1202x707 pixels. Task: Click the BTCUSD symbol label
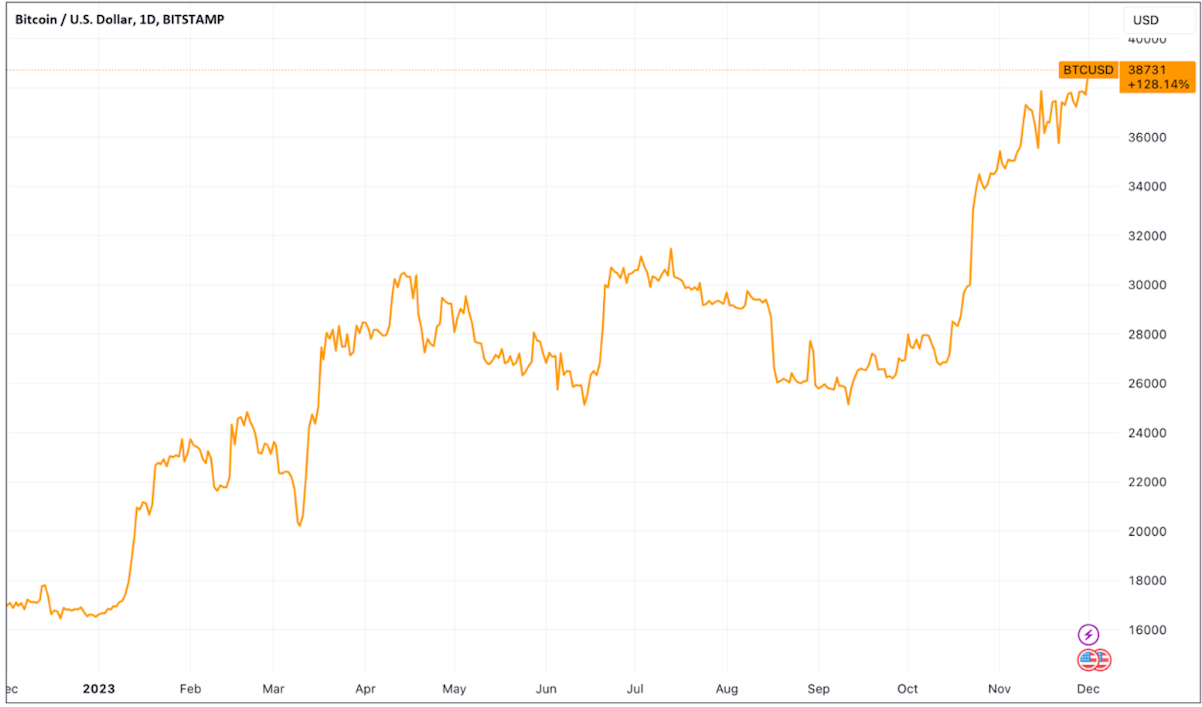tap(1088, 70)
